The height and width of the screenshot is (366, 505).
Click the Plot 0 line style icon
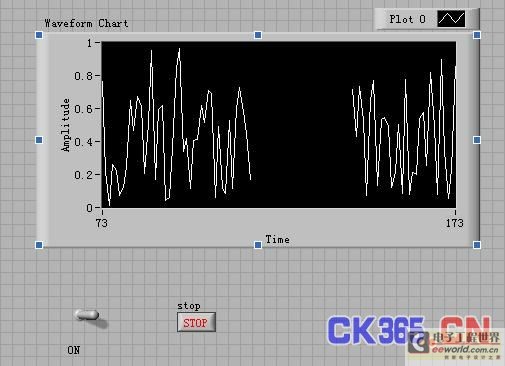451,19
